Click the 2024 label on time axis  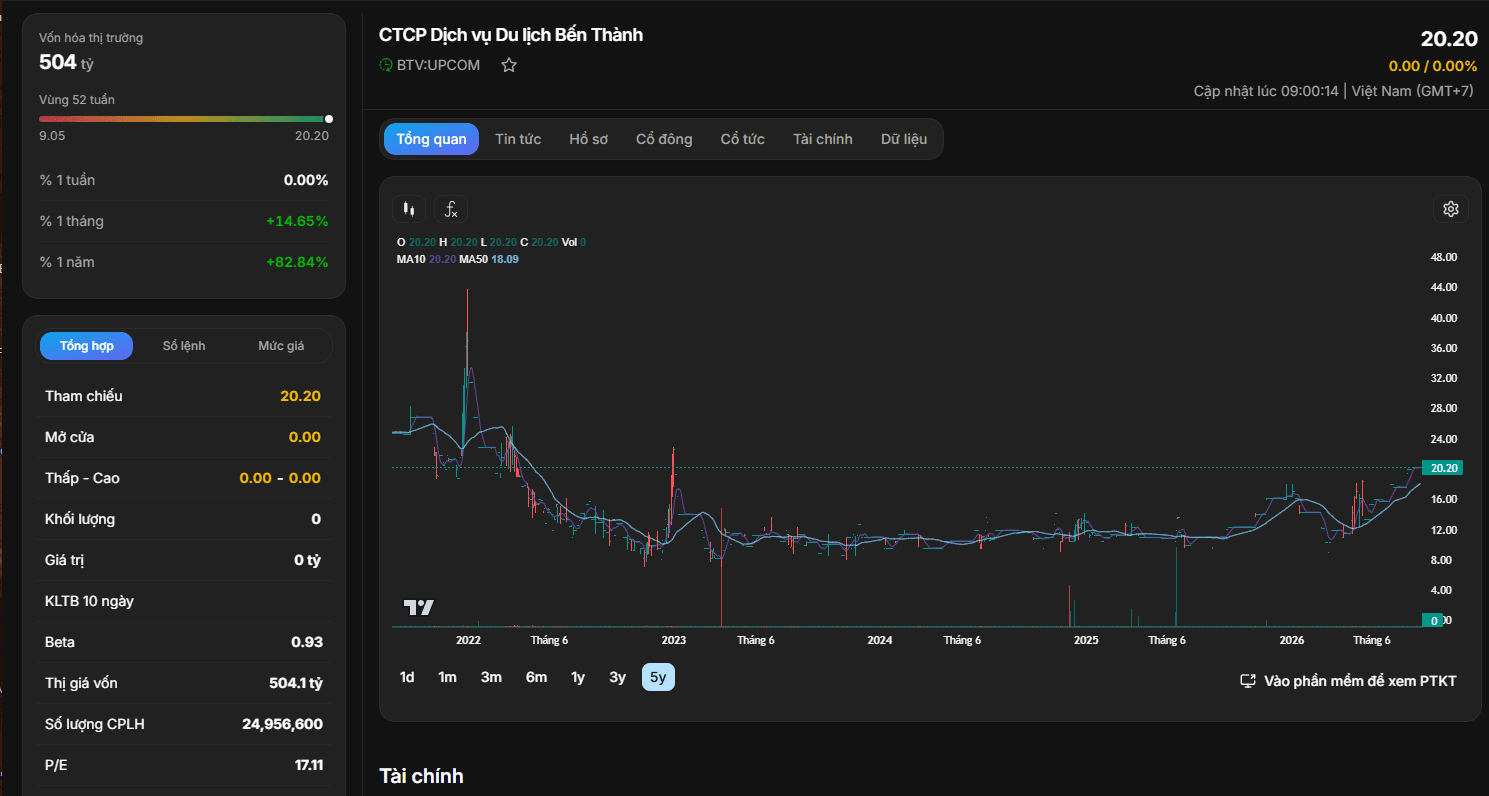pyautogui.click(x=880, y=640)
